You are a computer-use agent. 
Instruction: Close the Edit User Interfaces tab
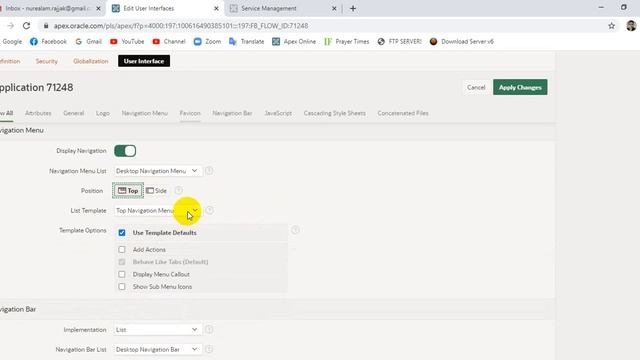tap(216, 8)
